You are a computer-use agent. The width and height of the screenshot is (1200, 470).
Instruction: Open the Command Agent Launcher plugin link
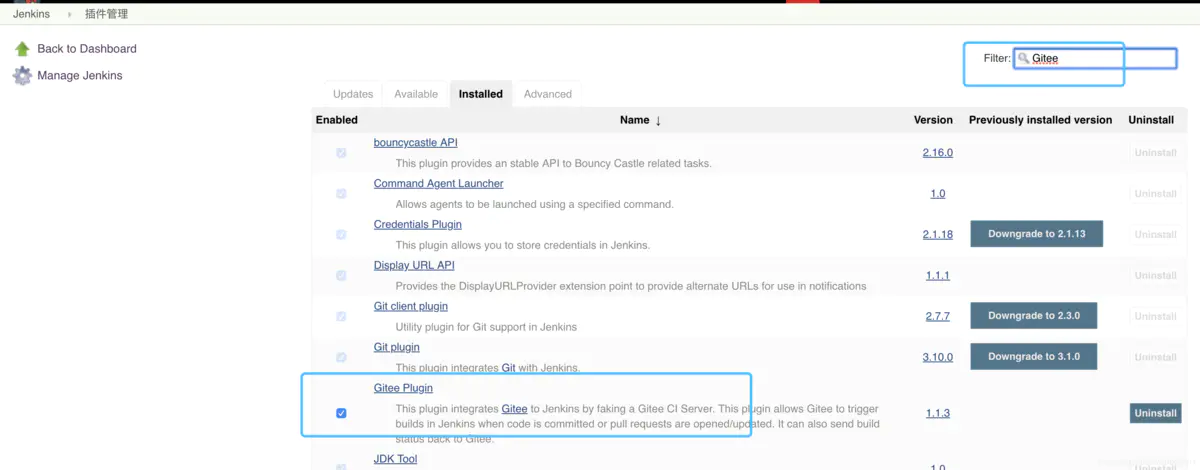(x=438, y=183)
